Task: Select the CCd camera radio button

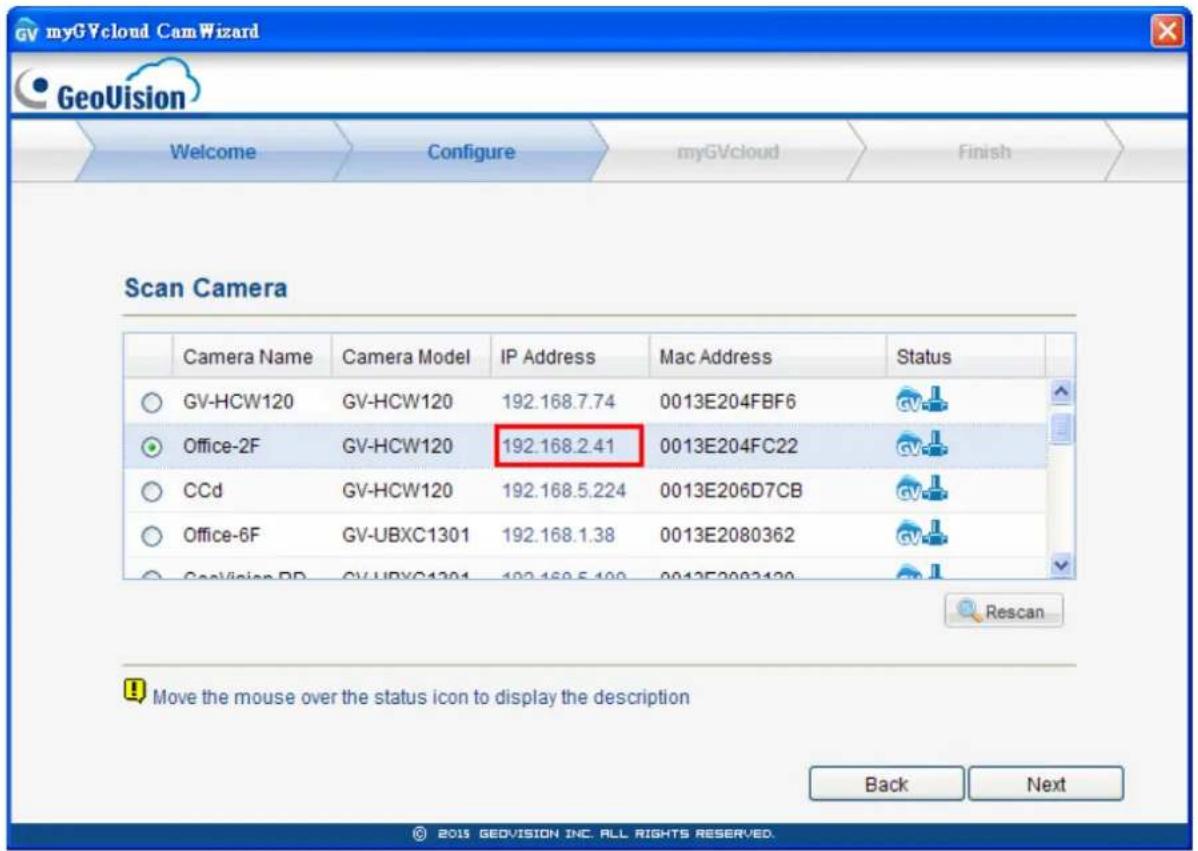Action: [152, 491]
